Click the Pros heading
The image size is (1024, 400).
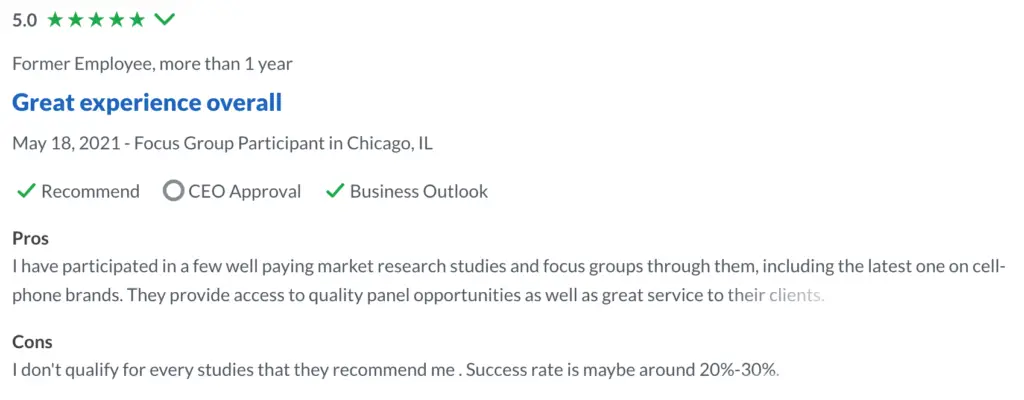[31, 239]
